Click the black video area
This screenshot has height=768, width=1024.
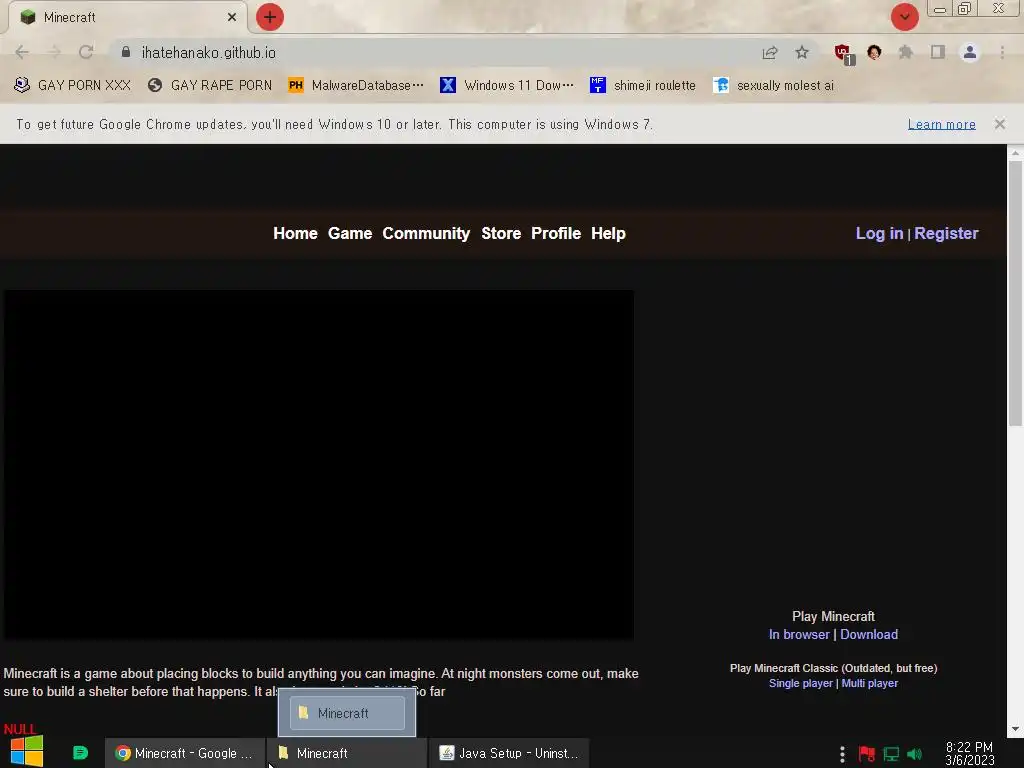point(319,465)
